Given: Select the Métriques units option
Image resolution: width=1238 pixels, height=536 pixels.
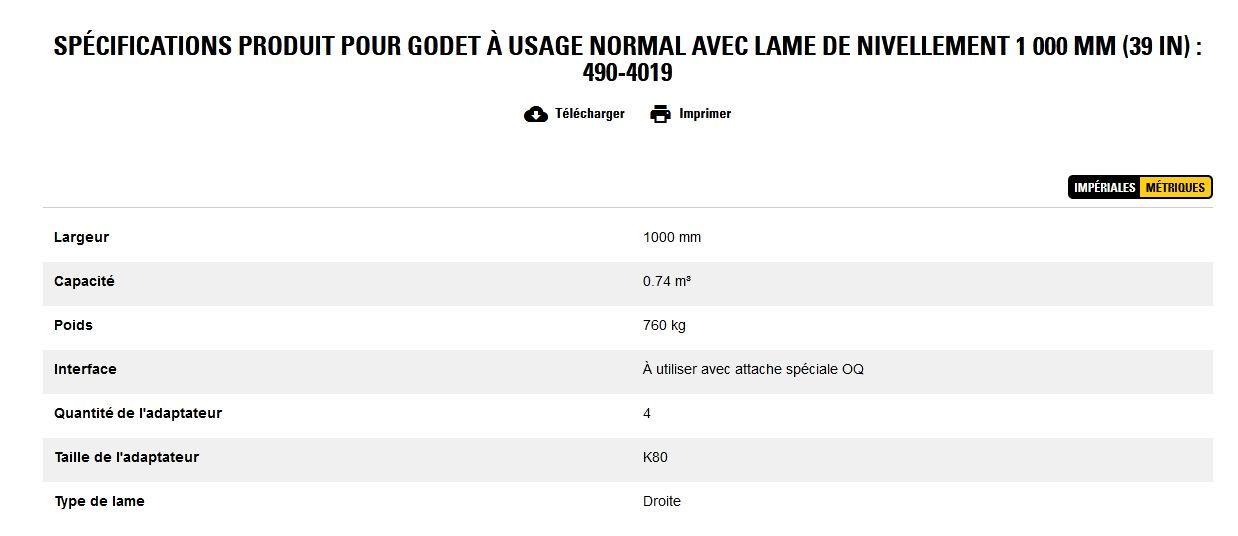Looking at the screenshot, I should click(x=1175, y=188).
